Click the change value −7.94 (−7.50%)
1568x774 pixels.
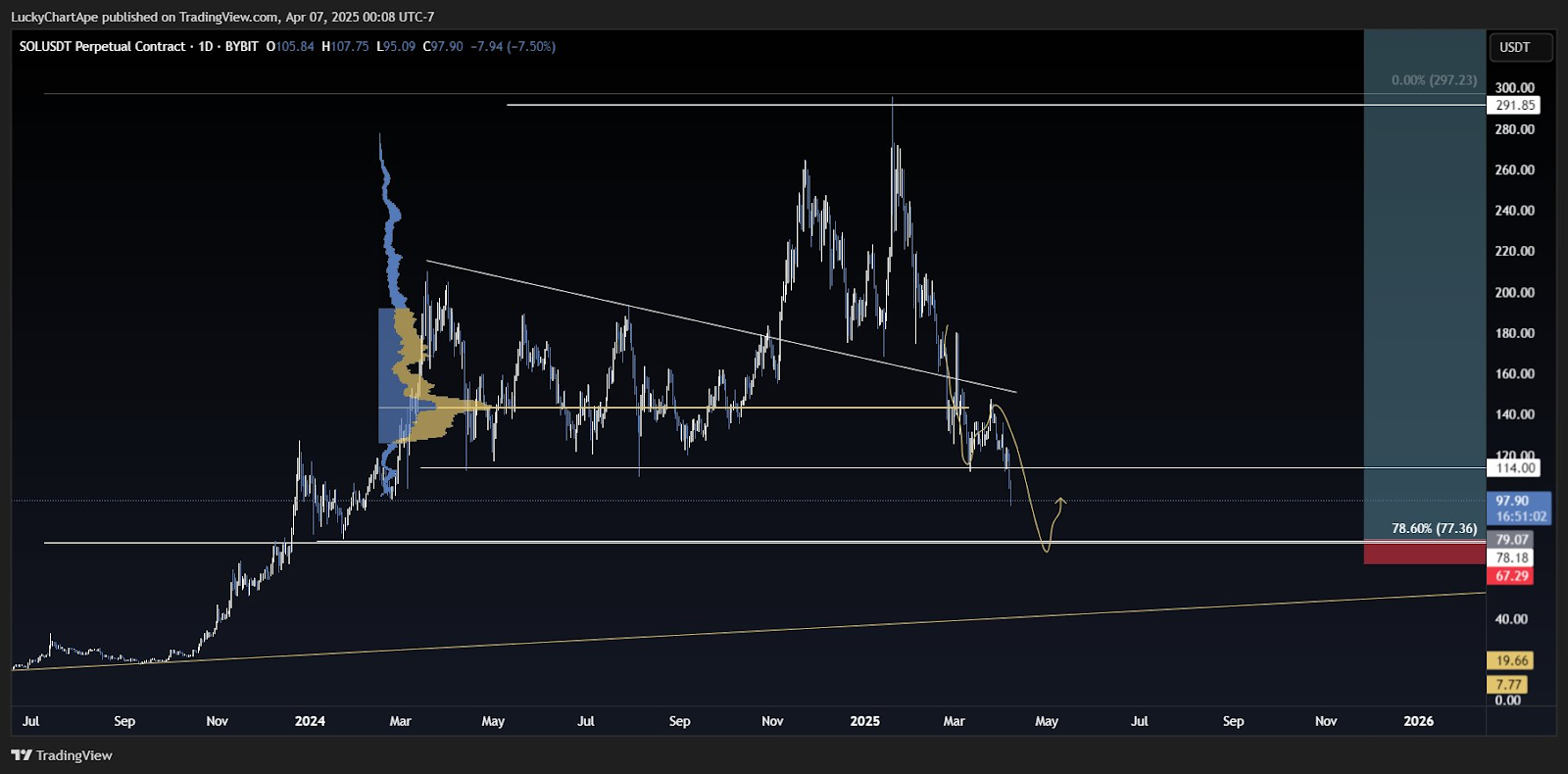coord(513,46)
